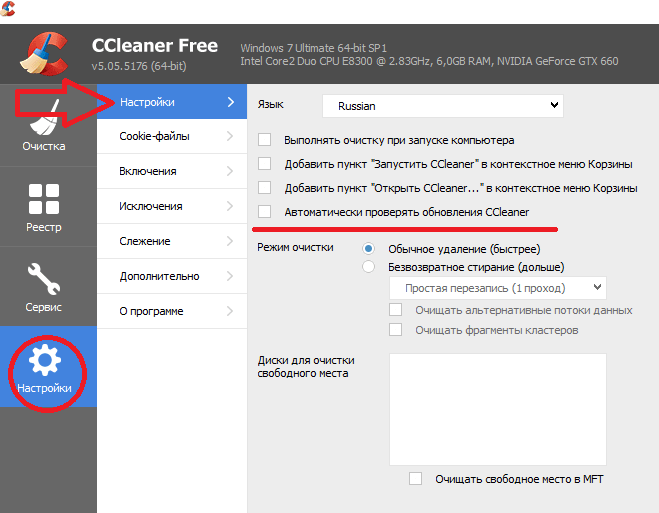The height and width of the screenshot is (513, 659).
Task: Toggle Автоматически проверять обновления CCleaner
Action: [x=264, y=211]
